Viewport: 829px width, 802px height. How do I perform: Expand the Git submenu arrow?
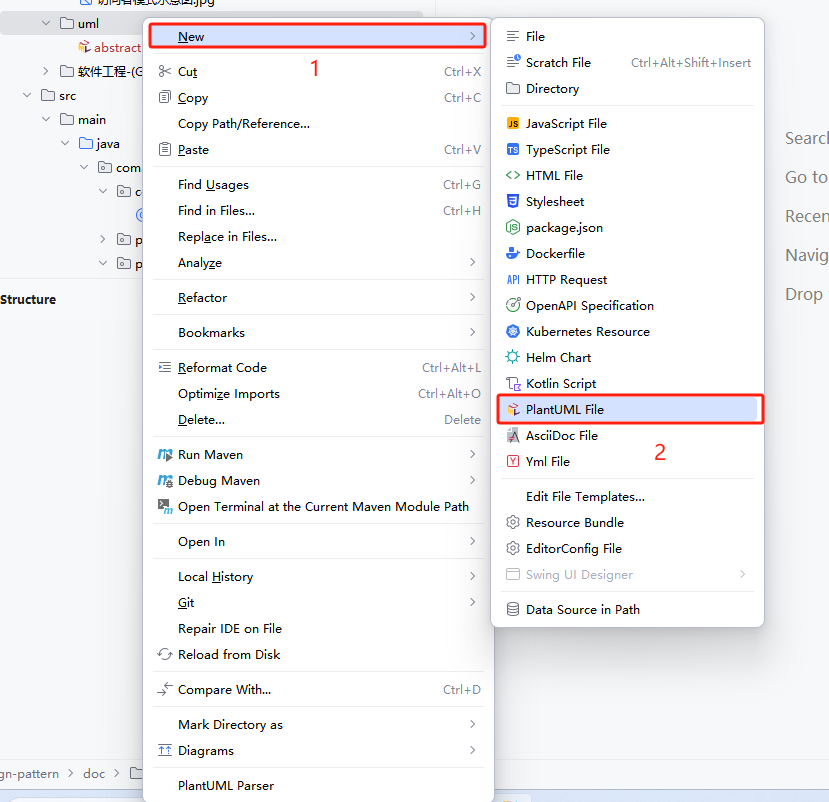472,603
